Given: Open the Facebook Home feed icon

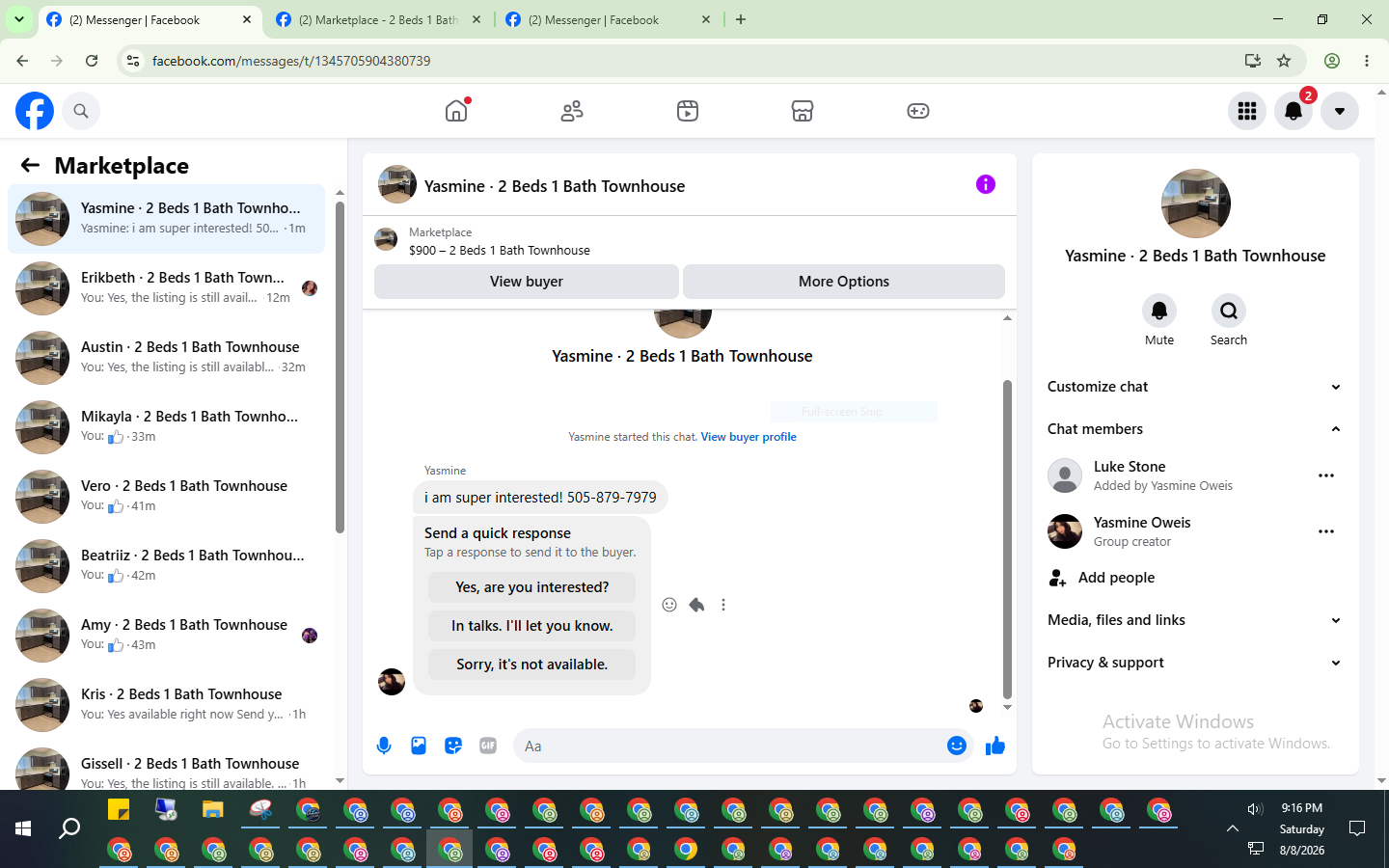Looking at the screenshot, I should point(456,111).
